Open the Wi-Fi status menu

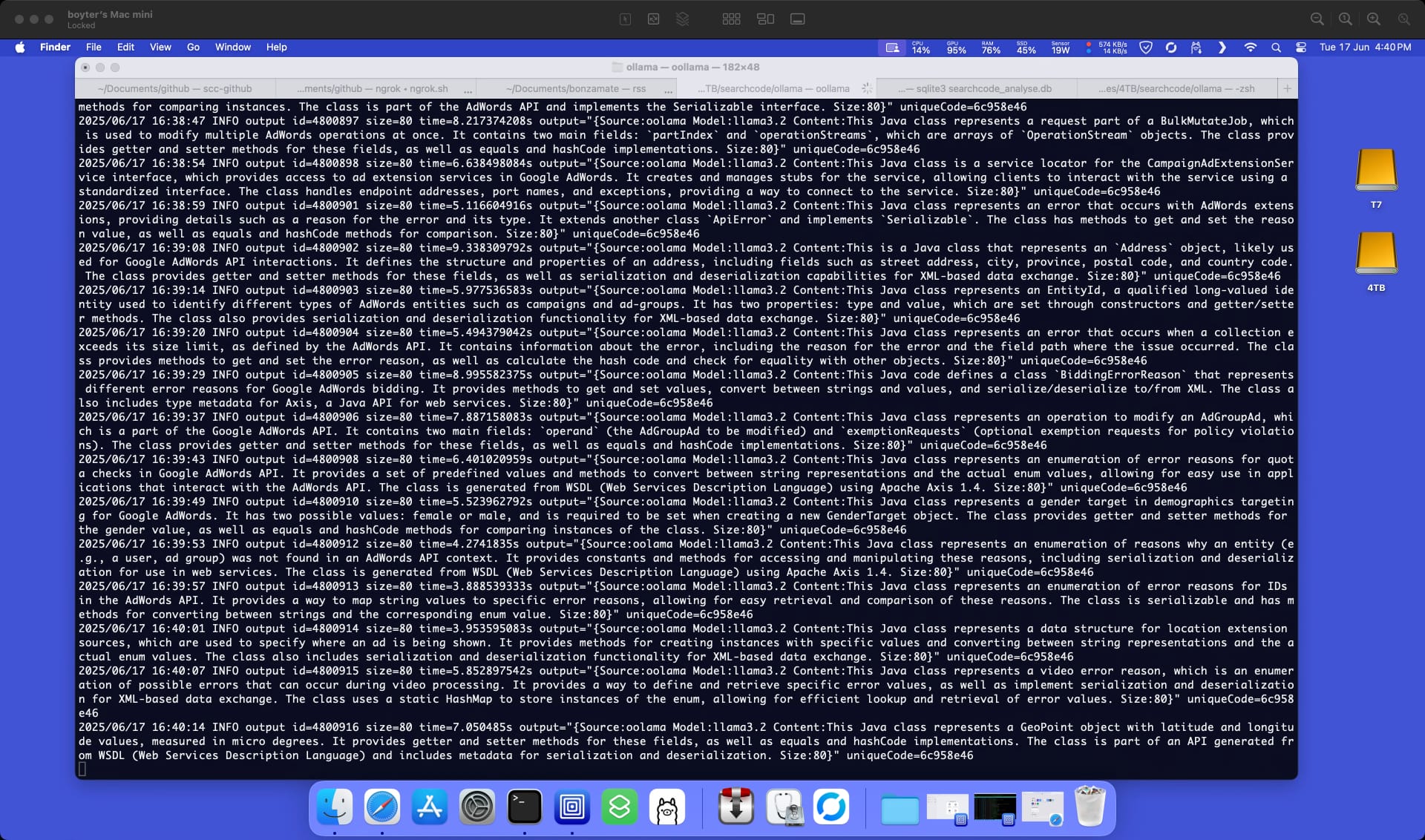click(1251, 47)
